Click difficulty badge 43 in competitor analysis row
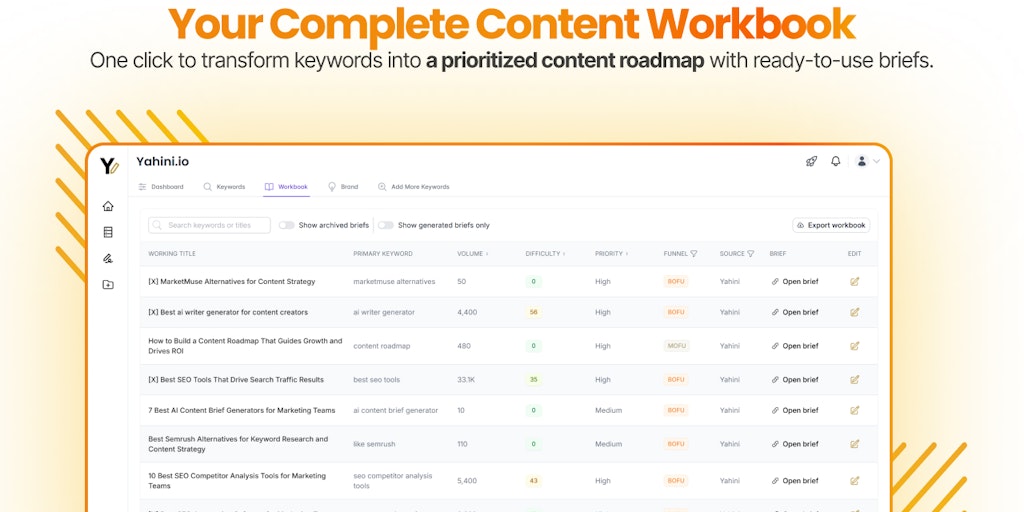This screenshot has height=512, width=1024. 534,481
